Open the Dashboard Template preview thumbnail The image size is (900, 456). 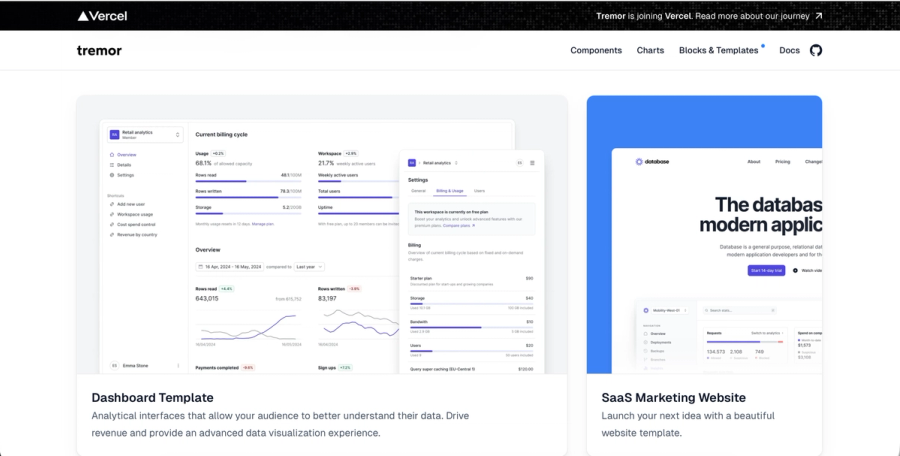322,235
